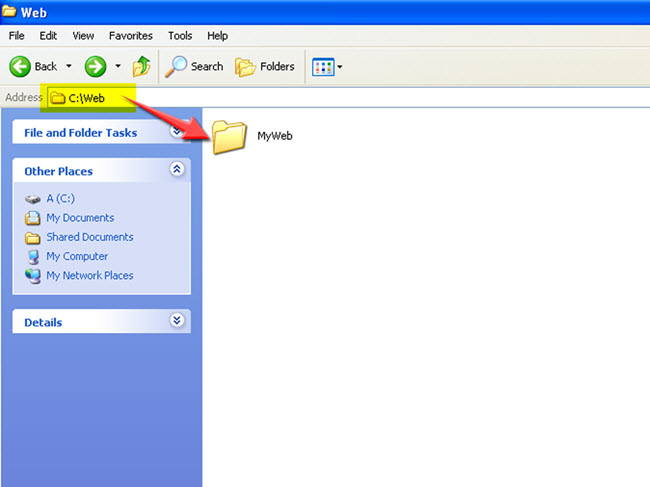Click the C:\Web address bar field
The height and width of the screenshot is (487, 650).
[348, 98]
